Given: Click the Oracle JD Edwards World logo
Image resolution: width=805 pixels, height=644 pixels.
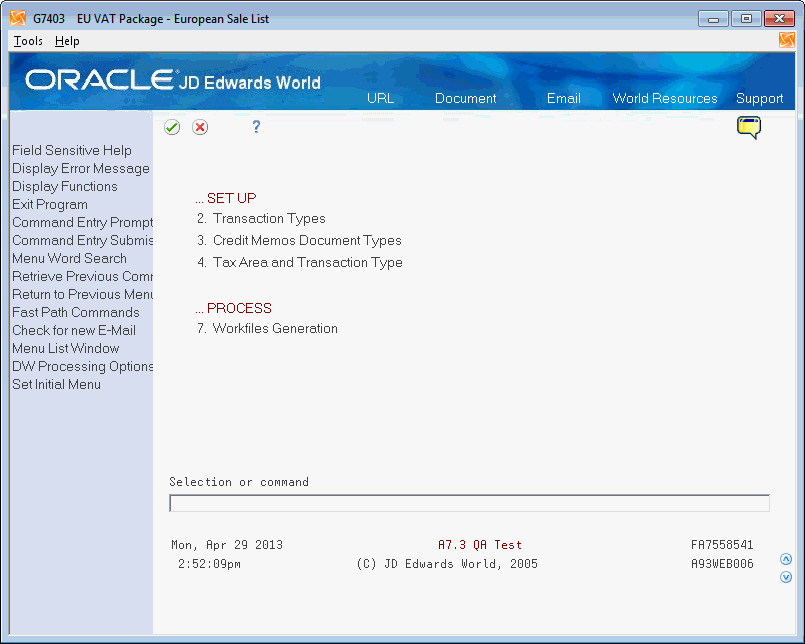Looking at the screenshot, I should click(173, 81).
